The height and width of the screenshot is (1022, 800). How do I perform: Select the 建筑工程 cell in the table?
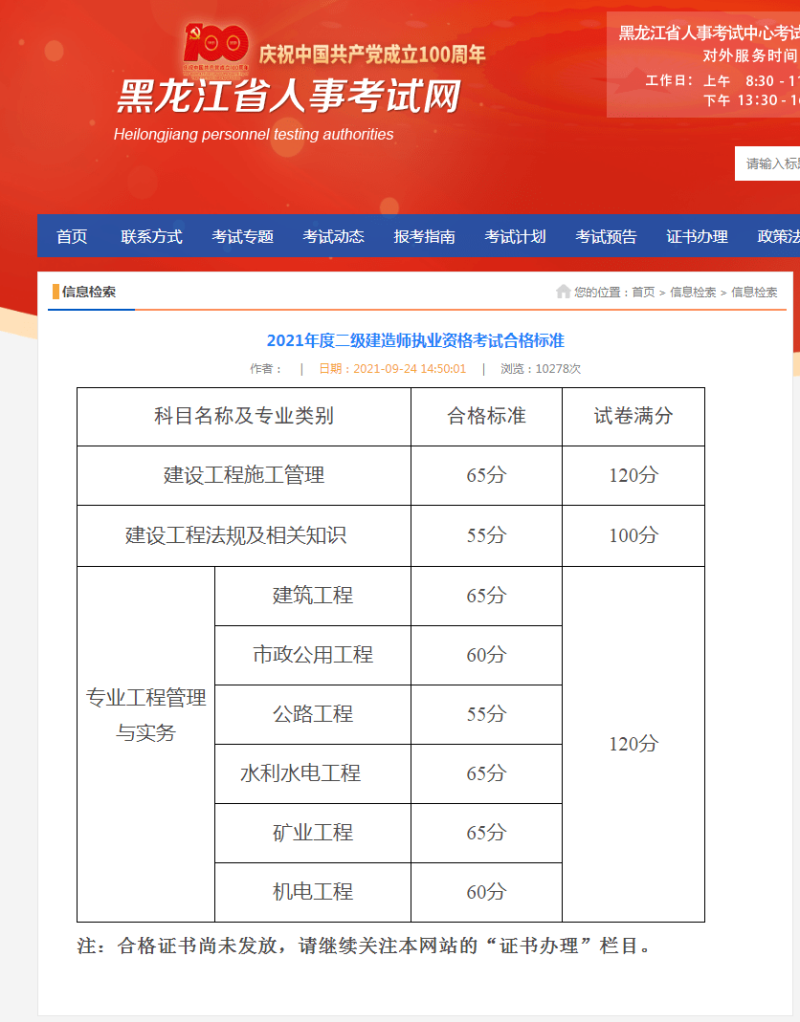tap(312, 596)
